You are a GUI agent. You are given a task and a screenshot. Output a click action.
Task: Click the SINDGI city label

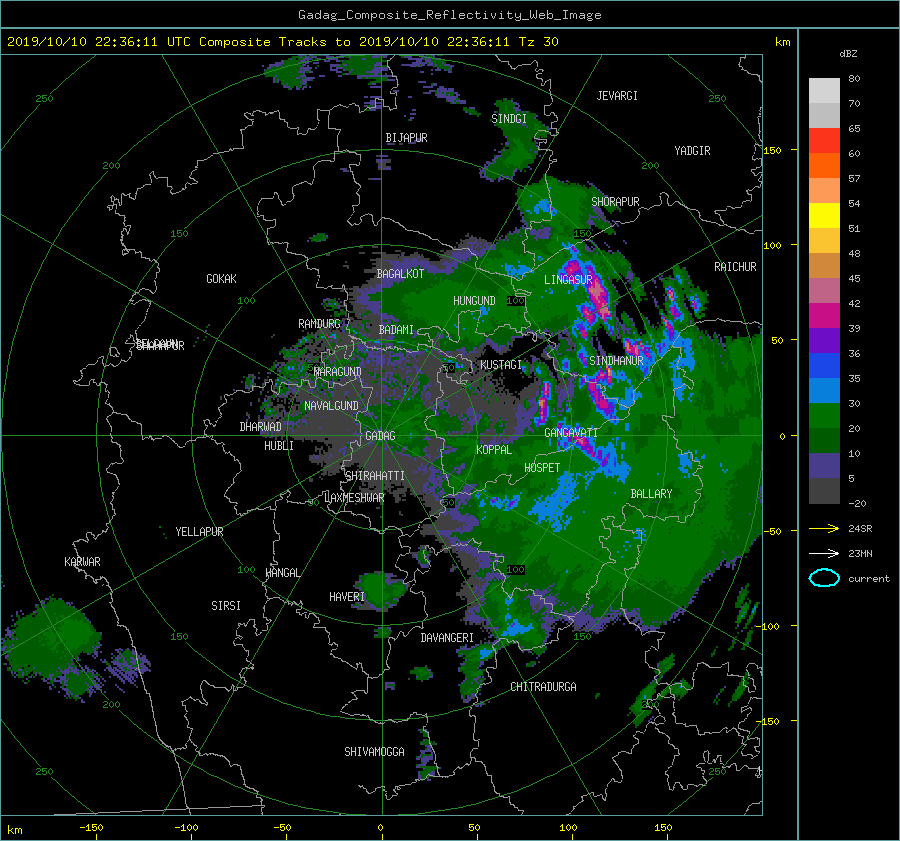(509, 119)
